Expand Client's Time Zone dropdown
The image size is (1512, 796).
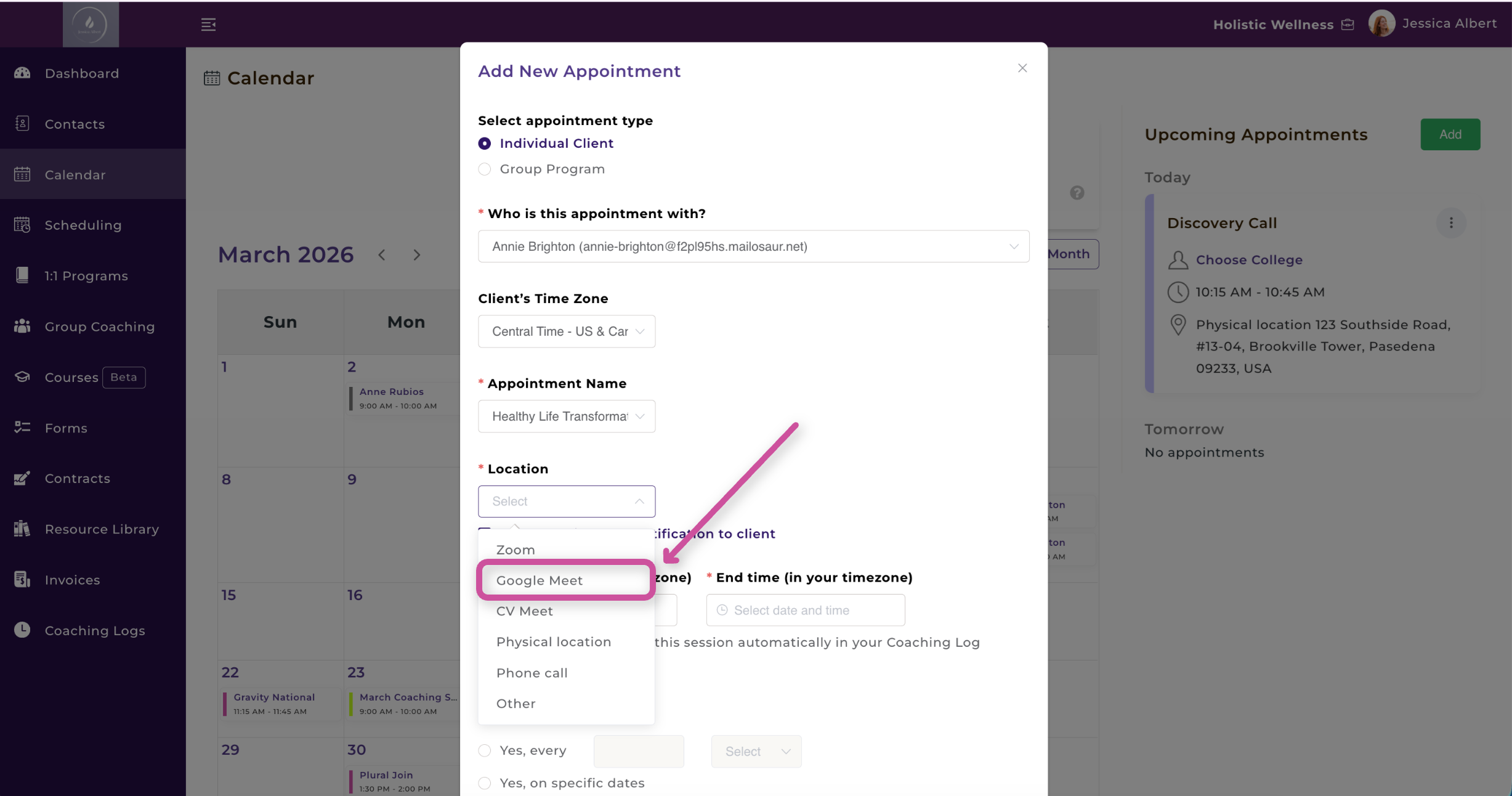pos(566,331)
